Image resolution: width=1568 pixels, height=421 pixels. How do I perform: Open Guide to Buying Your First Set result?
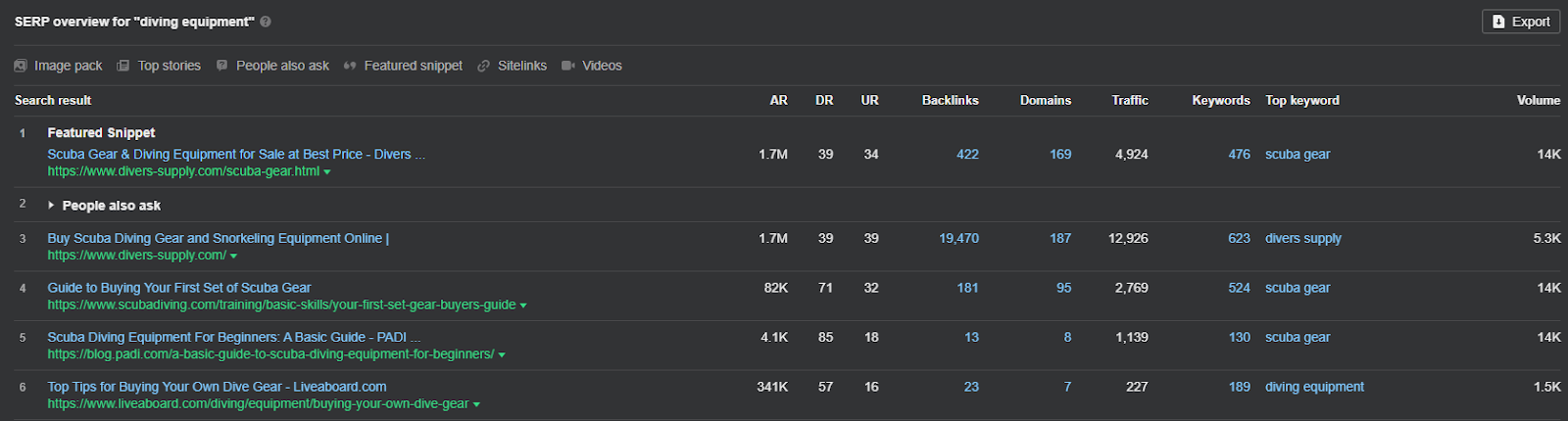[179, 288]
